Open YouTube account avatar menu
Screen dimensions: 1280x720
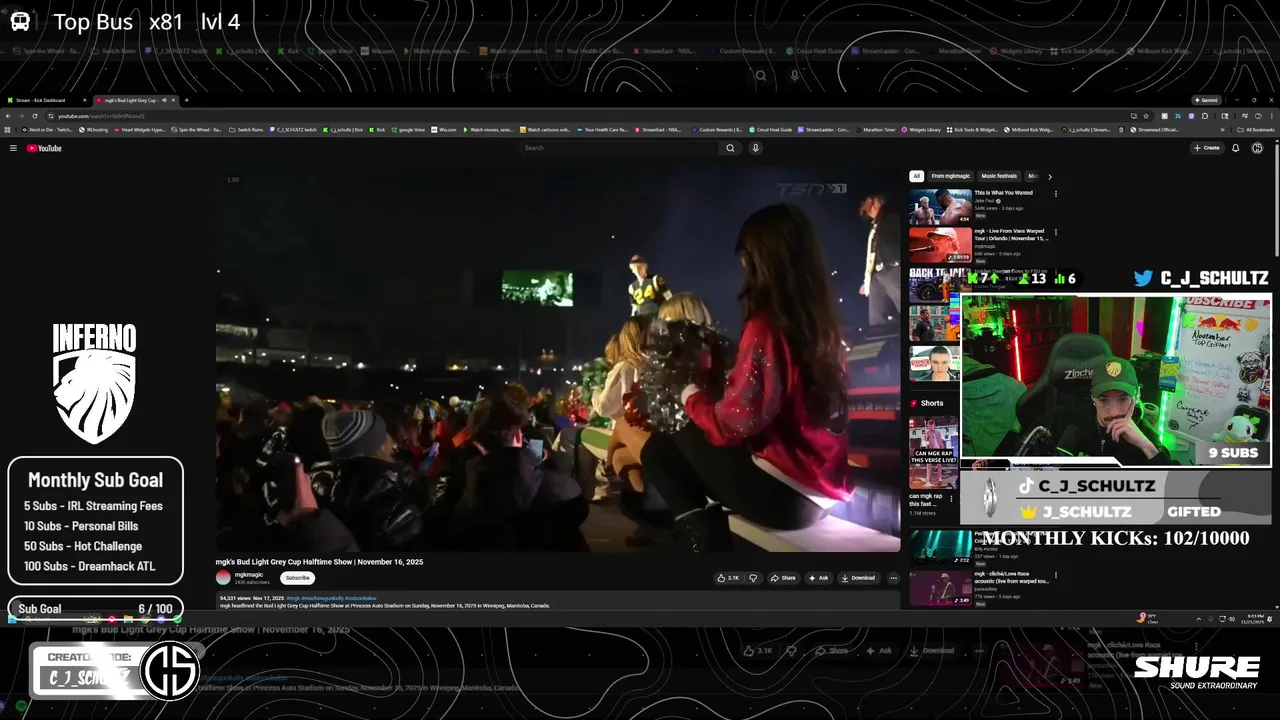(x=1257, y=148)
